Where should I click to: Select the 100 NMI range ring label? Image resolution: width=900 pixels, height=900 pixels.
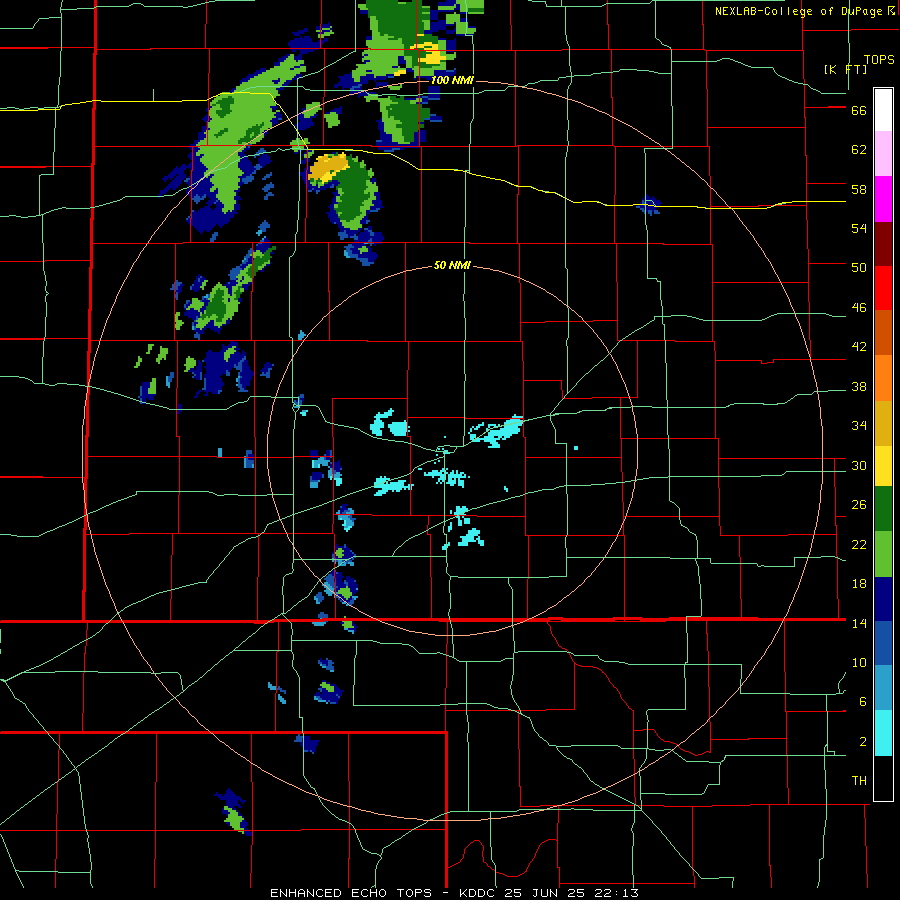coord(452,80)
